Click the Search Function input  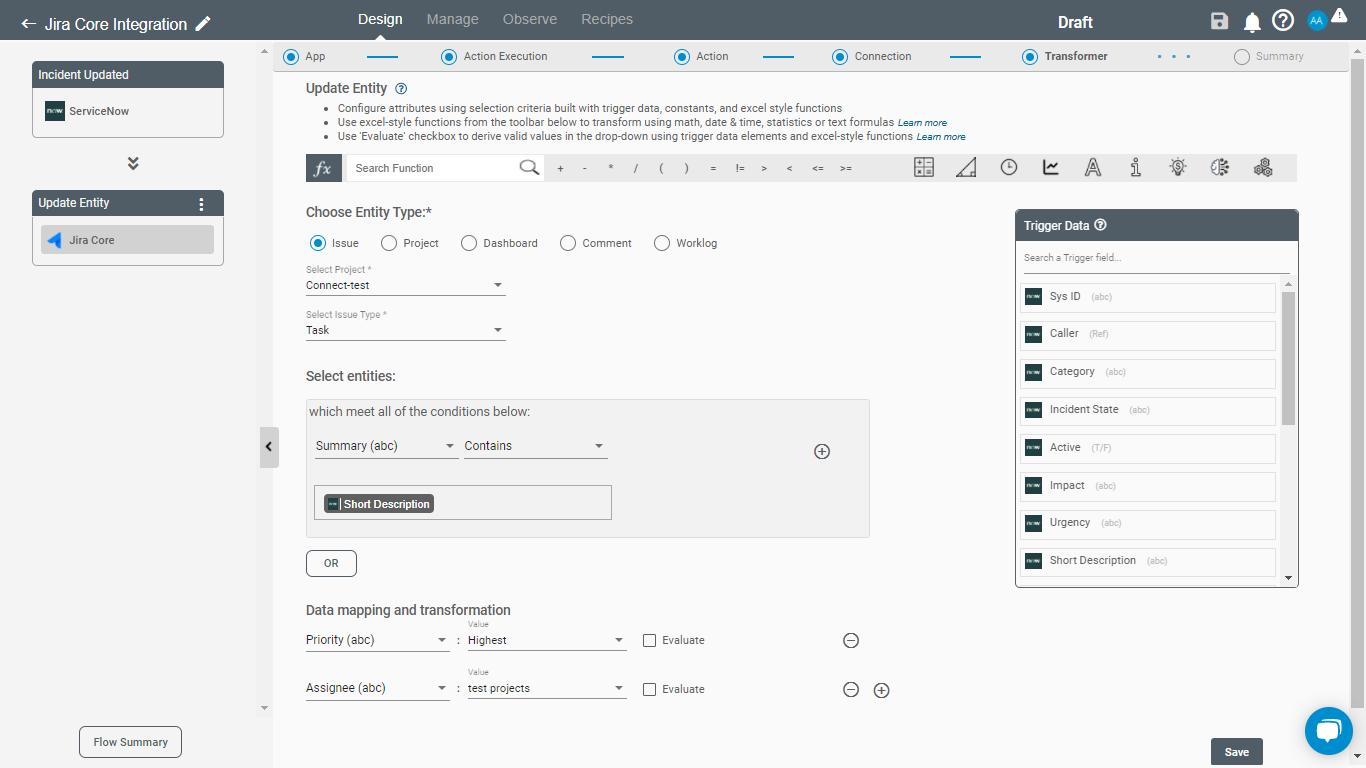[434, 168]
